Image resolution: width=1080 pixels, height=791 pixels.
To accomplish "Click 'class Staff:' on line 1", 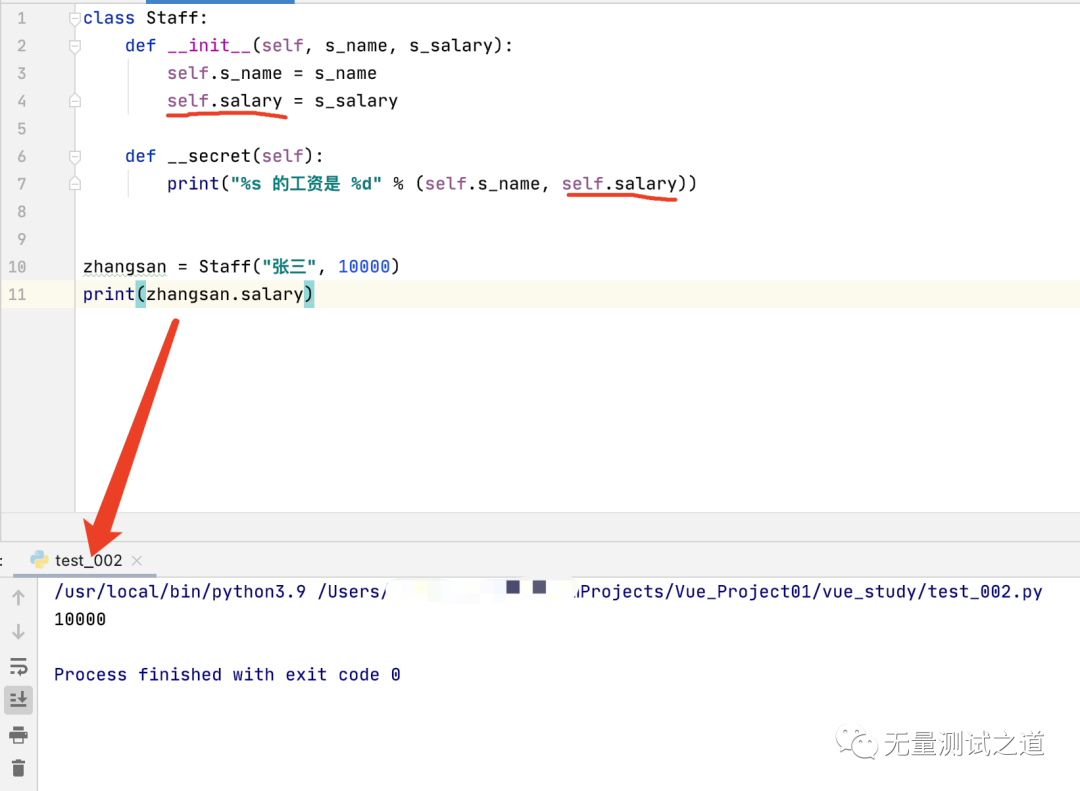I will coord(145,18).
